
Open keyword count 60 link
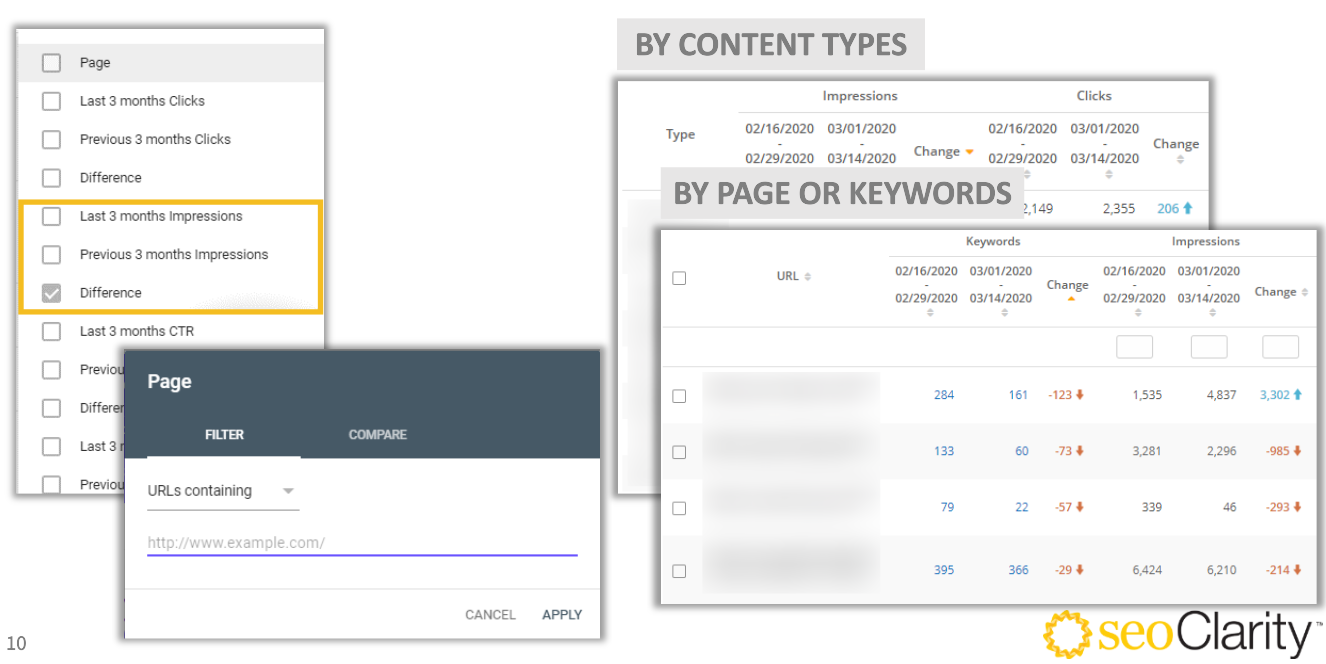pyautogui.click(x=1022, y=451)
